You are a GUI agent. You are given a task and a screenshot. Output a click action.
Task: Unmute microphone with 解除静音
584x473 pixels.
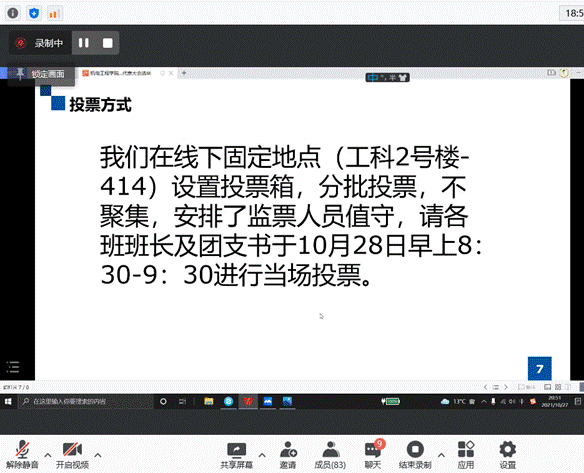(22, 454)
